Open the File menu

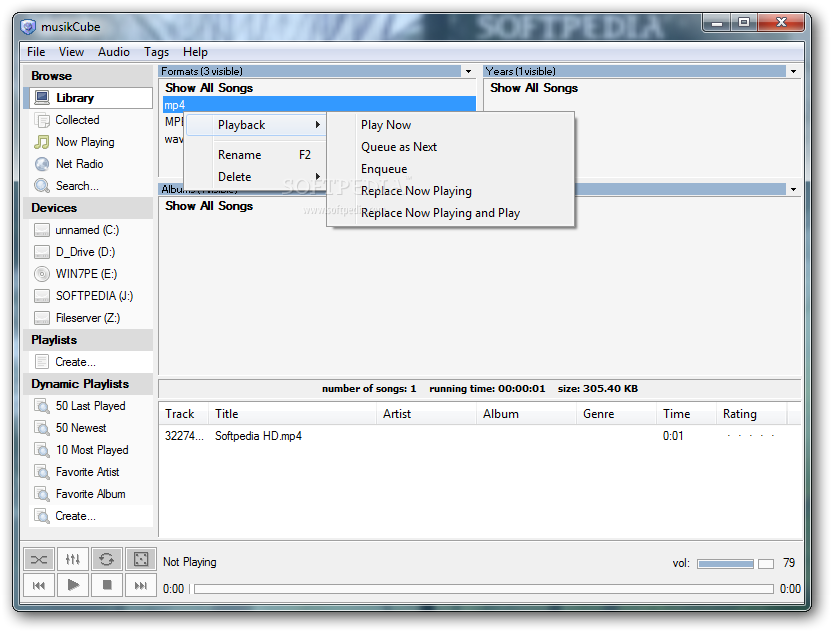pyautogui.click(x=36, y=52)
